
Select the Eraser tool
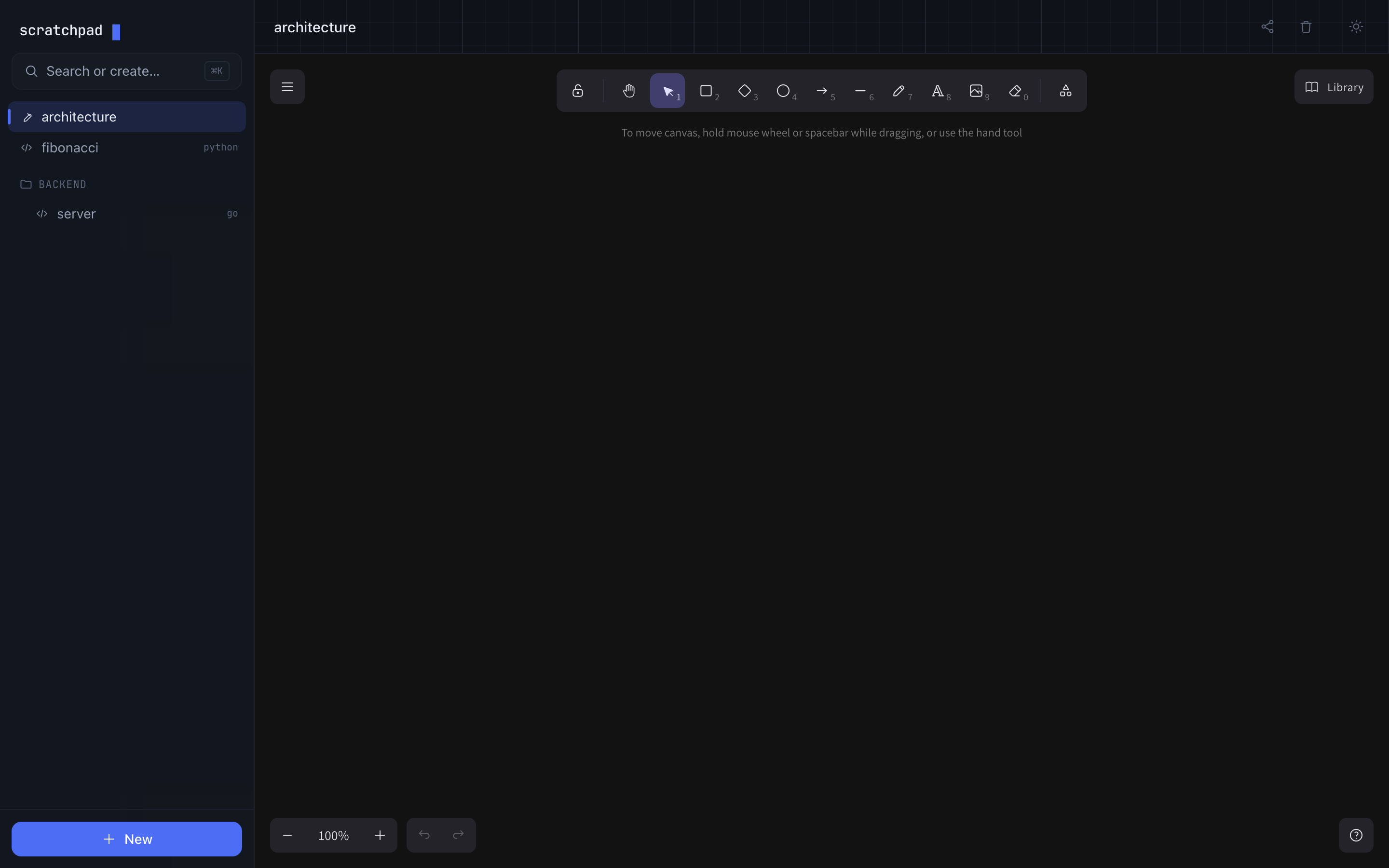click(1015, 91)
